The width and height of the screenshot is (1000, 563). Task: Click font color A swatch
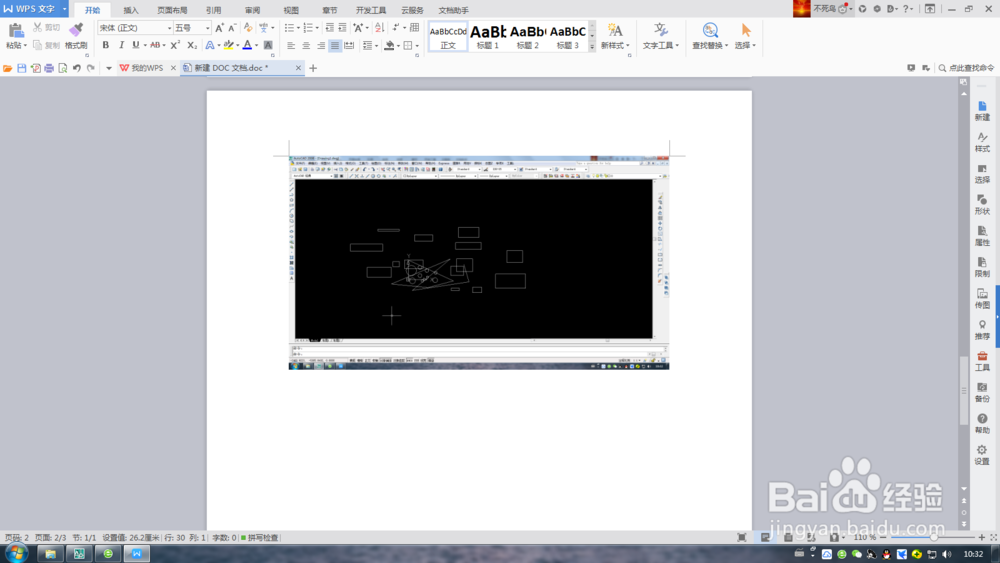[247, 45]
